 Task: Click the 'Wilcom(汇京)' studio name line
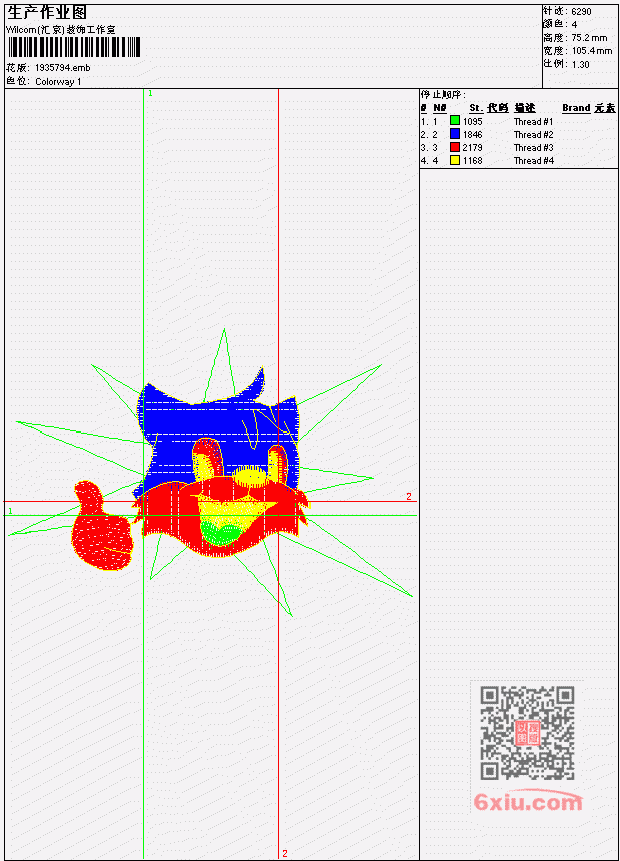click(x=60, y=30)
